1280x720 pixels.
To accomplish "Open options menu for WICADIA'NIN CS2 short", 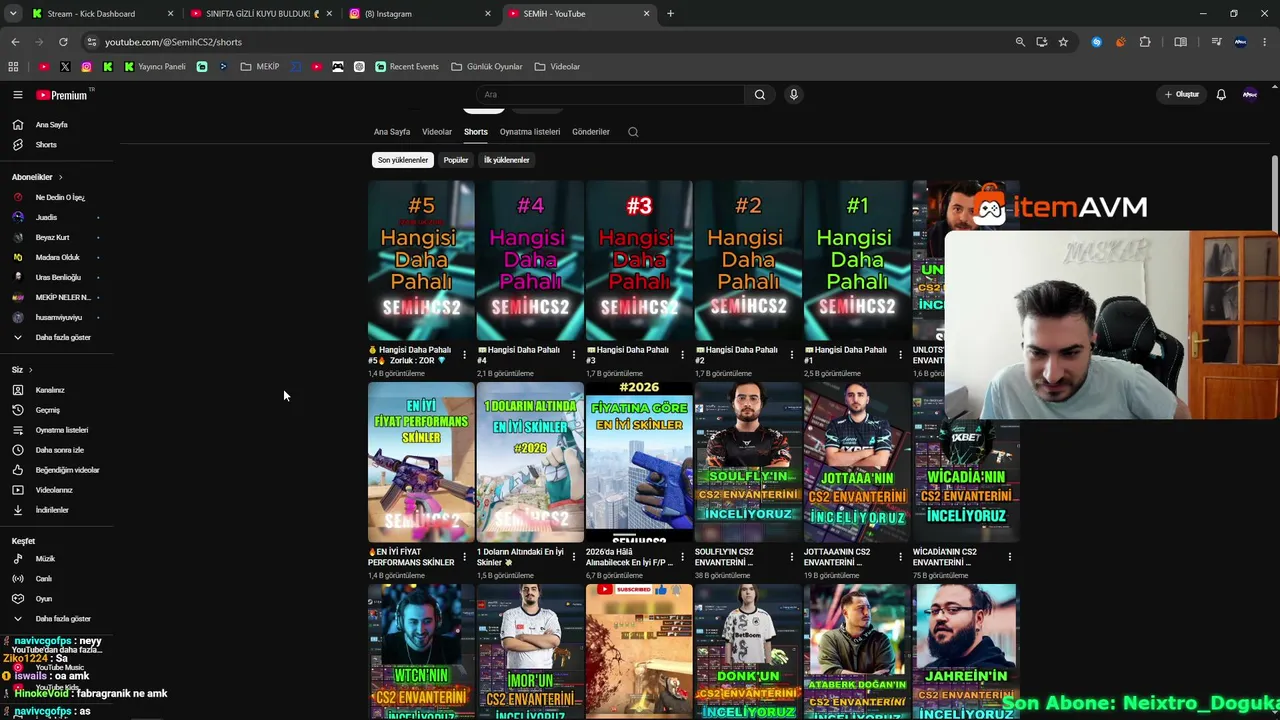I will [1009, 556].
